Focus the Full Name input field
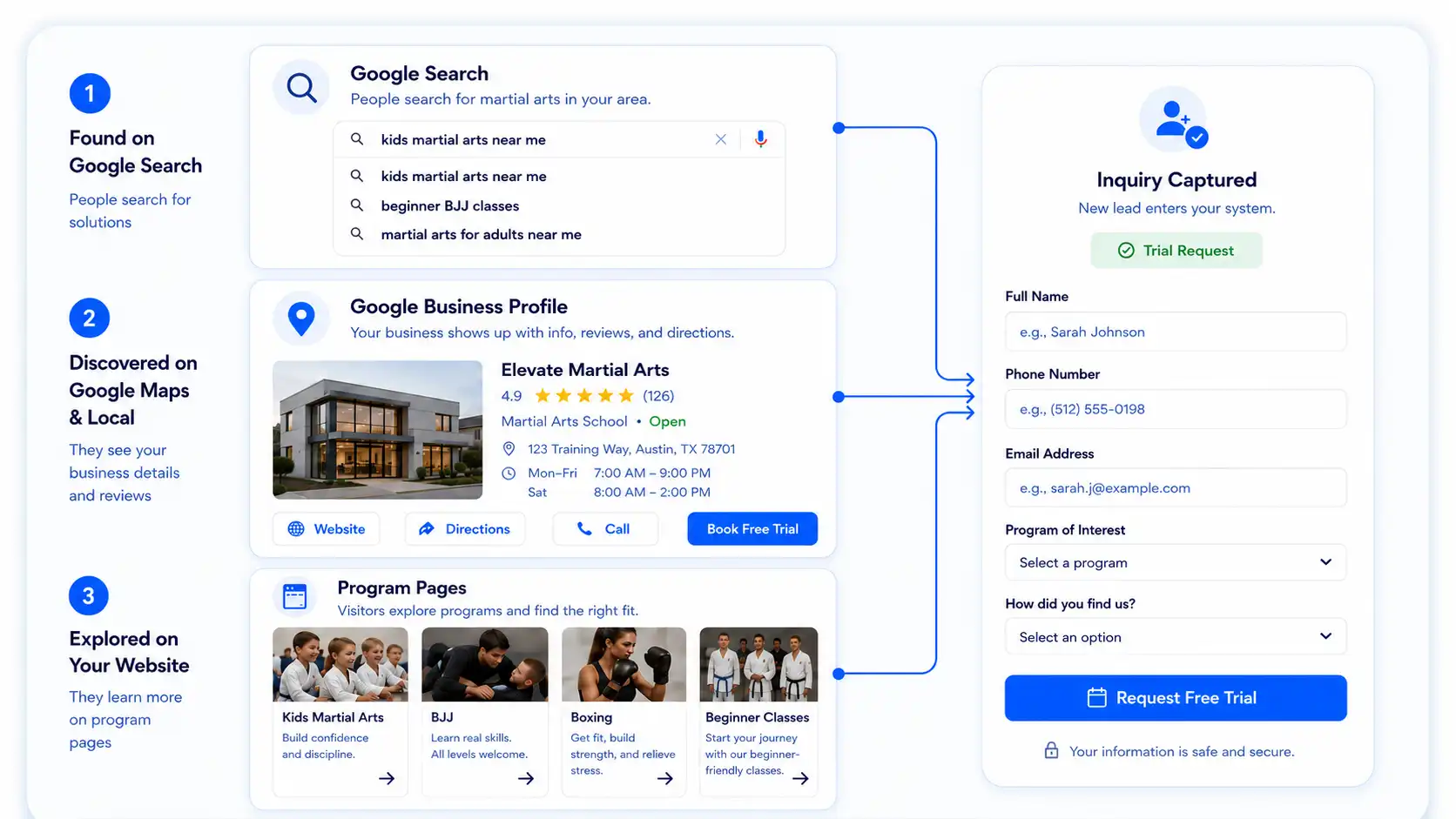The height and width of the screenshot is (819, 1456). [1176, 332]
